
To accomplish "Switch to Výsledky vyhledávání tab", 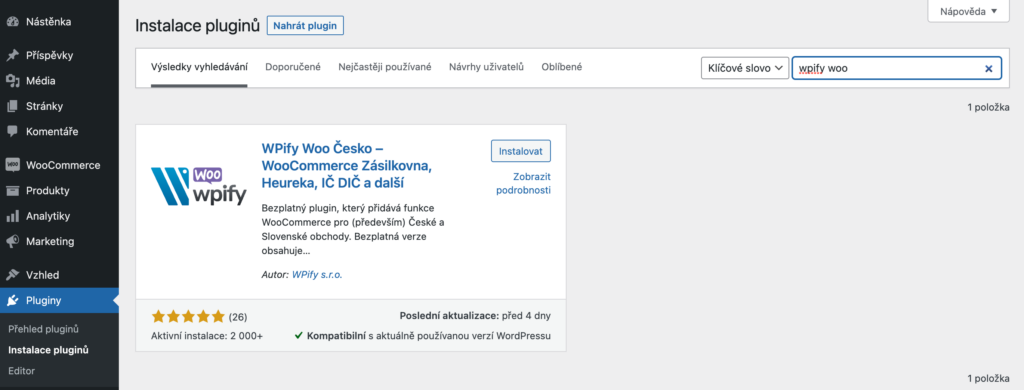I will pos(199,67).
